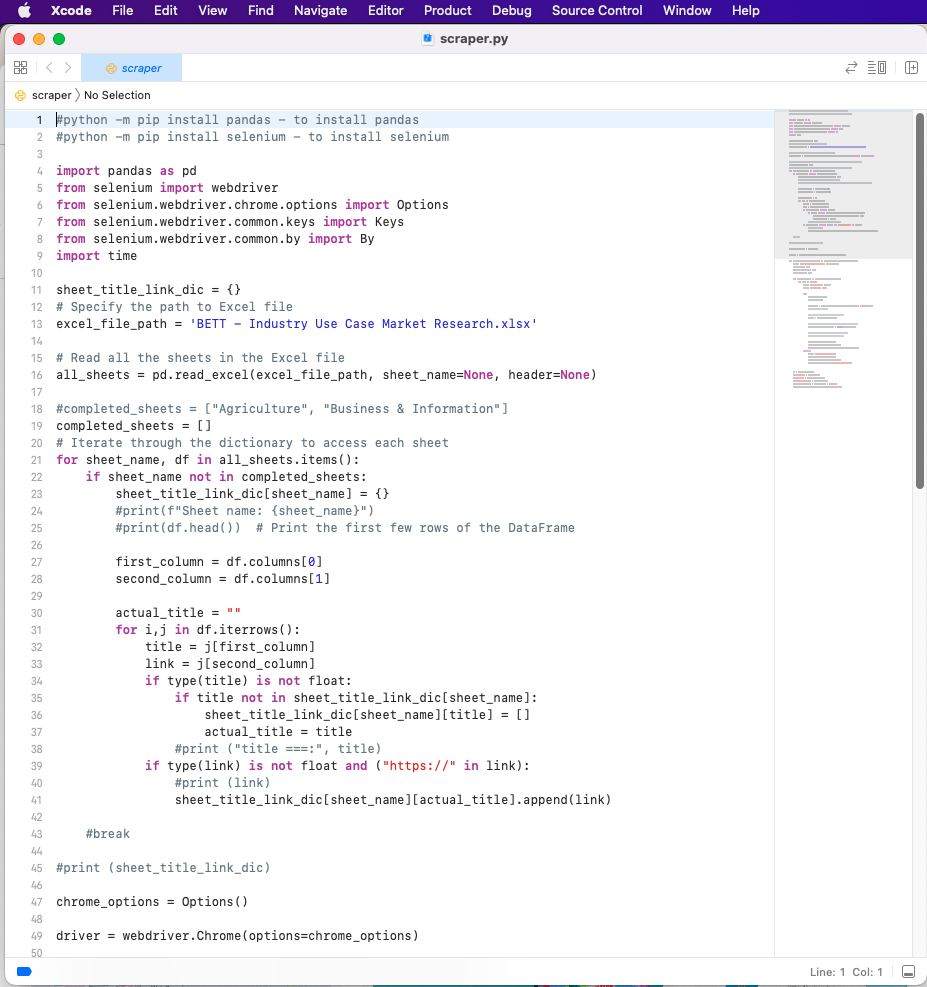Click the '#python -m pip install selenium' comment

(252, 137)
